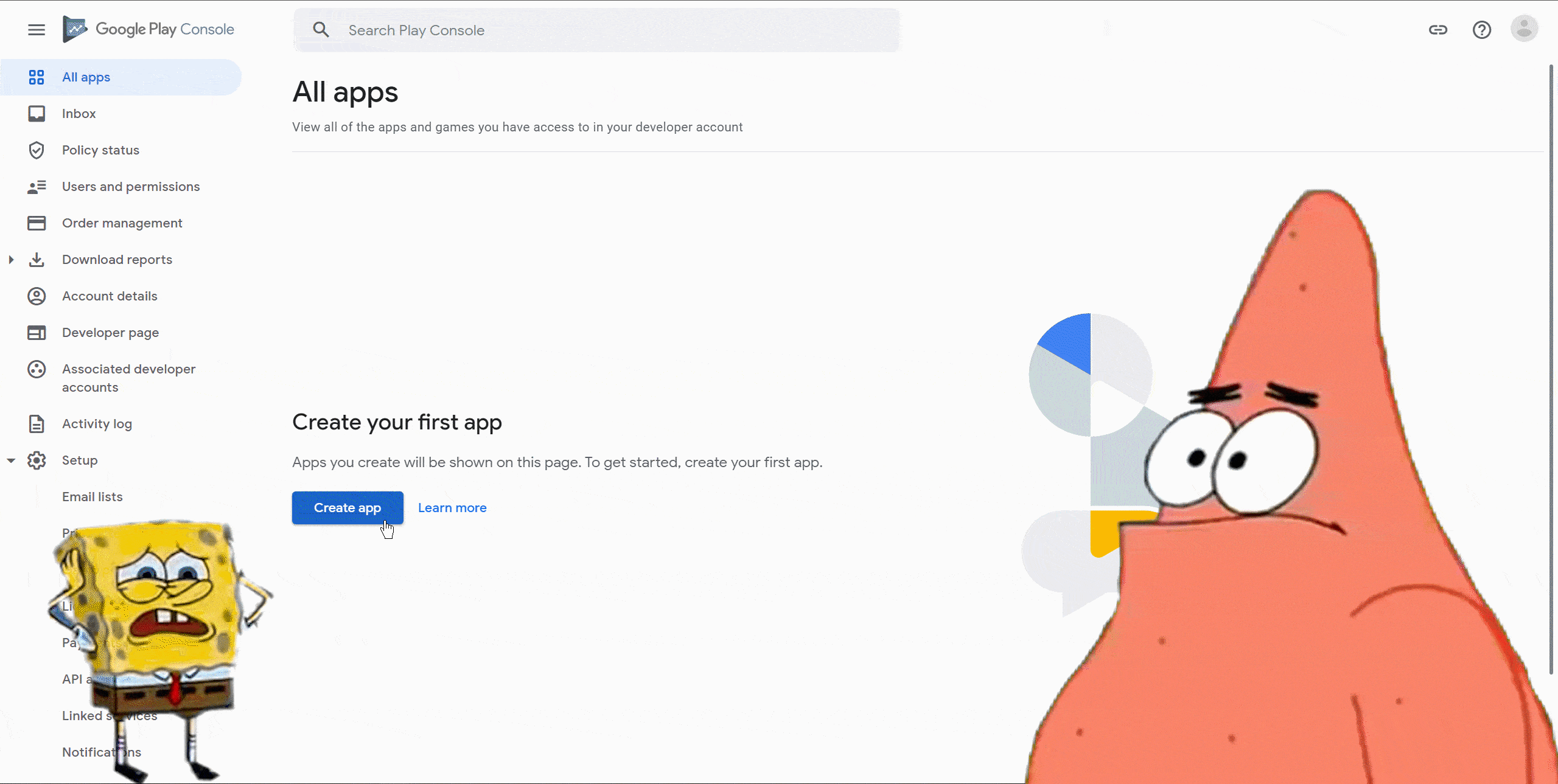Open the hamburger menu

[36, 29]
